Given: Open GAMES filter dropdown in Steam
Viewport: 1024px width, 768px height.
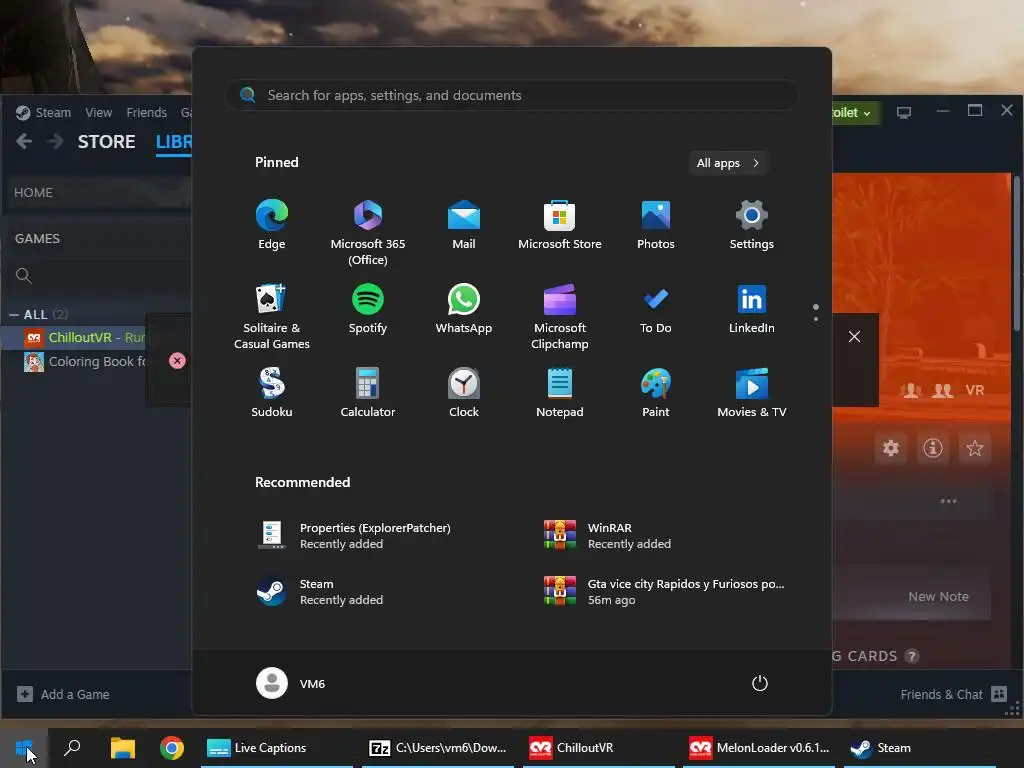Looking at the screenshot, I should point(98,238).
